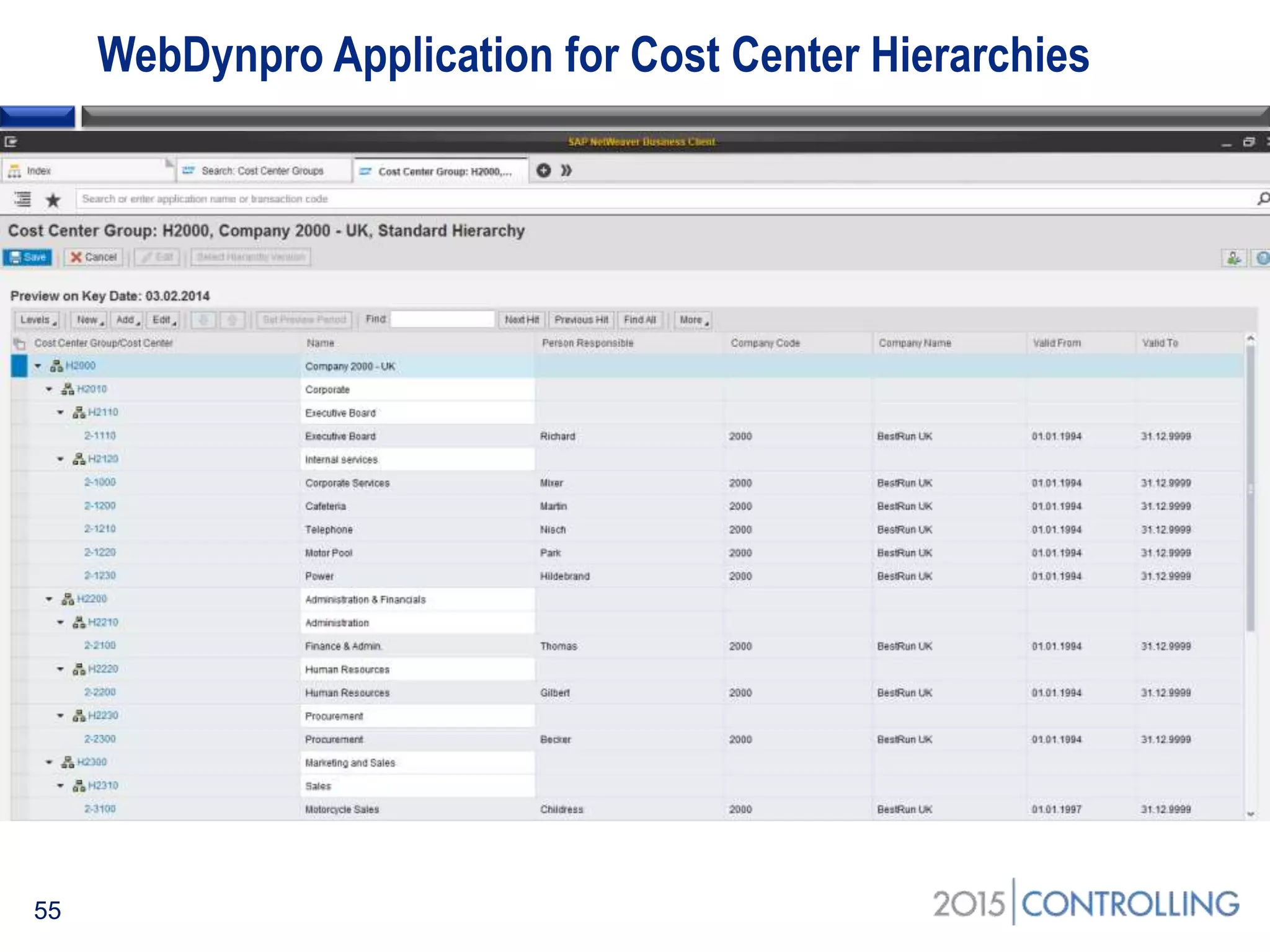Click the table select-all corner icon
Screen dimensions: 1270x952
point(19,343)
